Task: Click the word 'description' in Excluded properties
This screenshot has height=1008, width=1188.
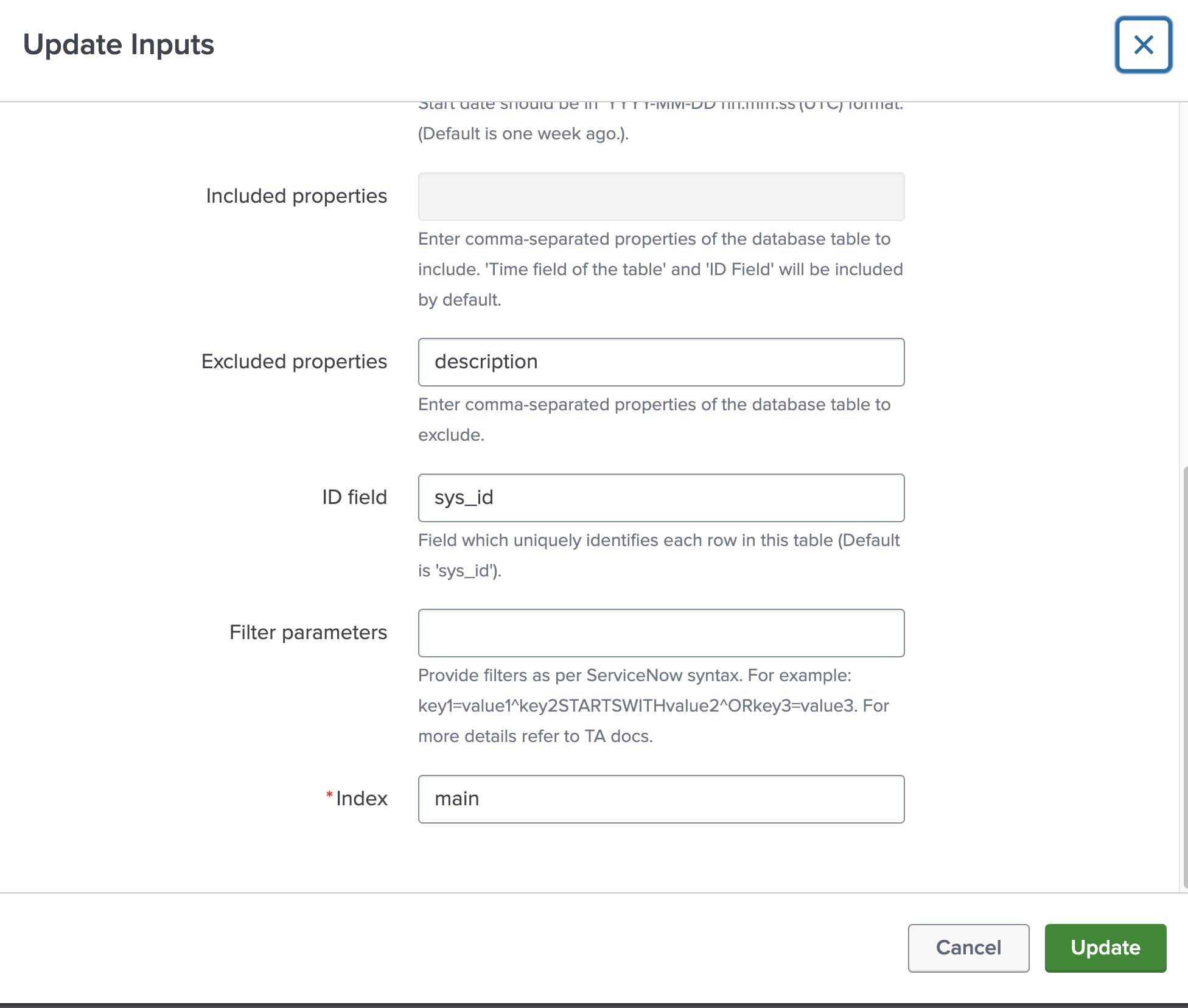Action: pyautogui.click(x=486, y=362)
